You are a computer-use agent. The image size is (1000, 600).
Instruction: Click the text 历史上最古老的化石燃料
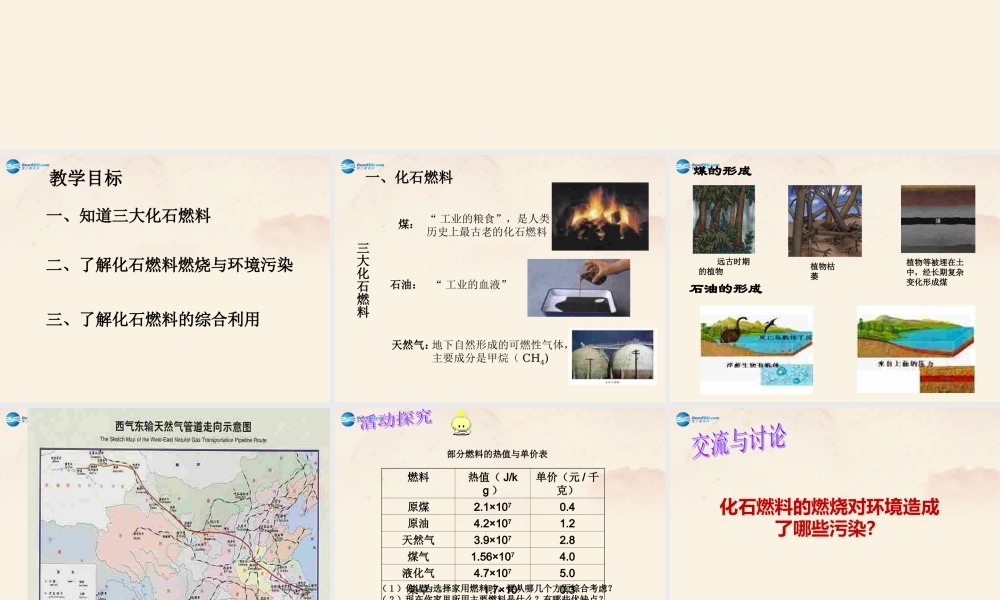point(487,232)
